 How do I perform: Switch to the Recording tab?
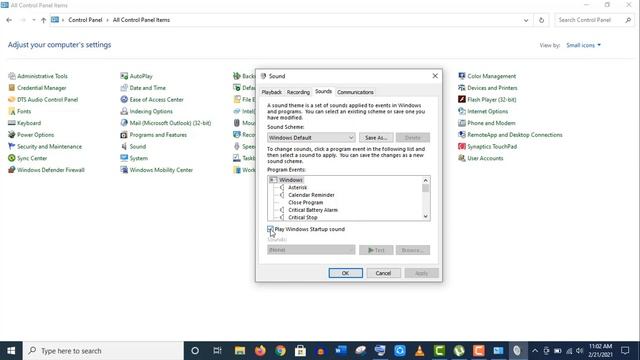[298, 92]
